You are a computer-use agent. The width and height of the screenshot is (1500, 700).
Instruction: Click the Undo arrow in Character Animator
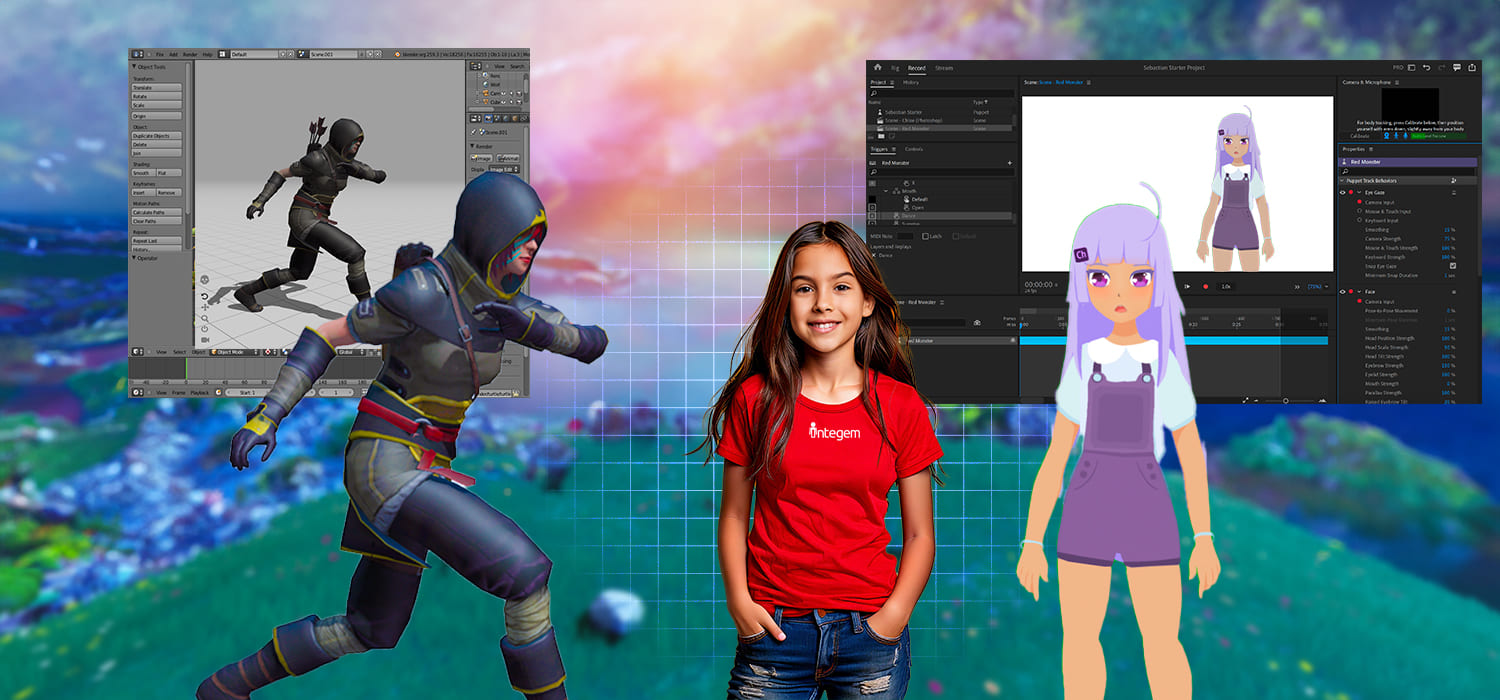[x=1427, y=67]
